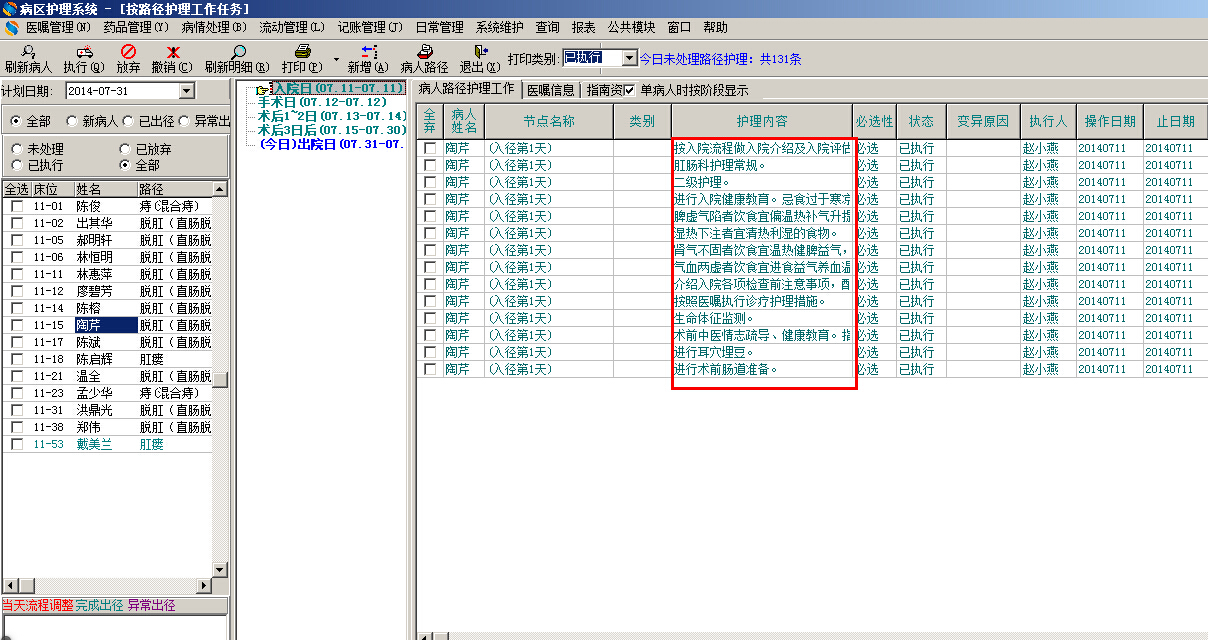Click the app logo in the menu bar
The height and width of the screenshot is (640, 1208).
[11, 27]
